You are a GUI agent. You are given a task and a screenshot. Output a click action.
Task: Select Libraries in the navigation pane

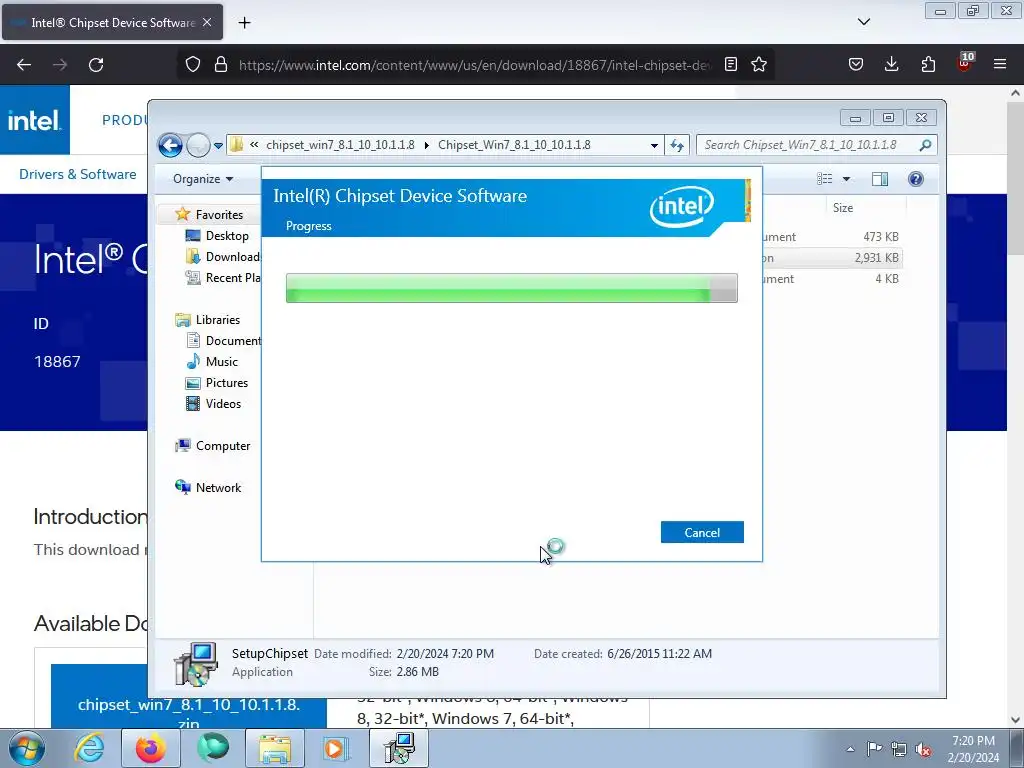point(208,319)
